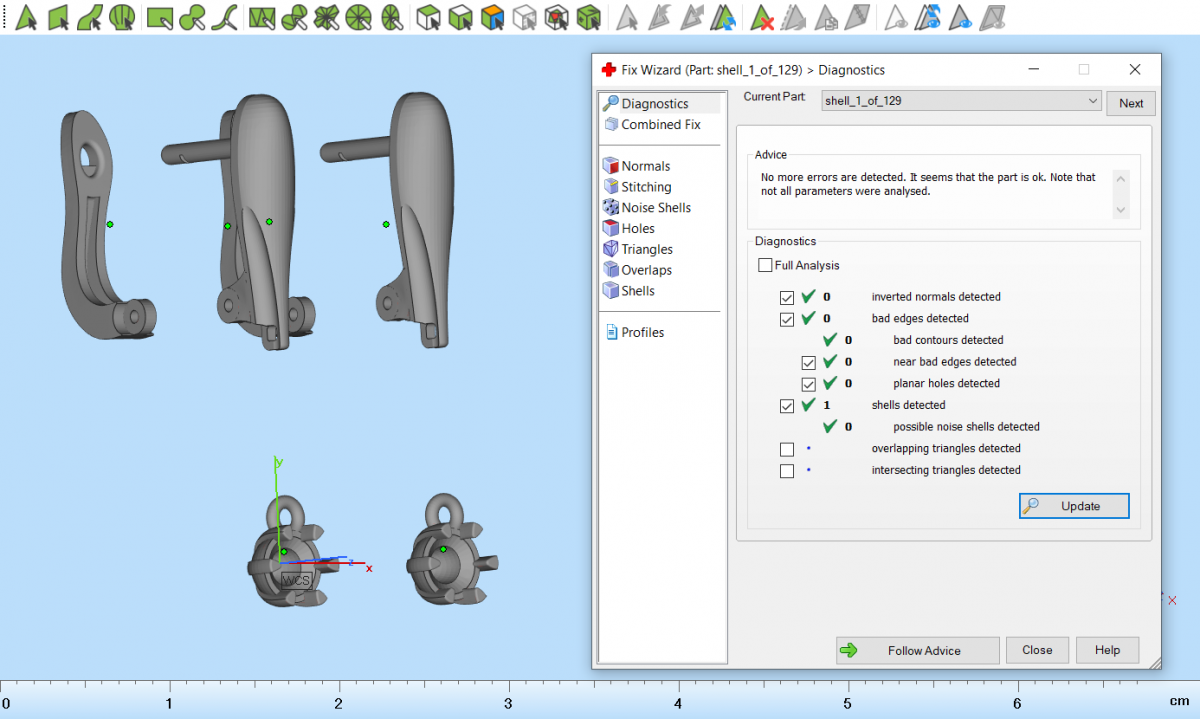Enable intersecting triangles detected checkbox

click(x=787, y=471)
